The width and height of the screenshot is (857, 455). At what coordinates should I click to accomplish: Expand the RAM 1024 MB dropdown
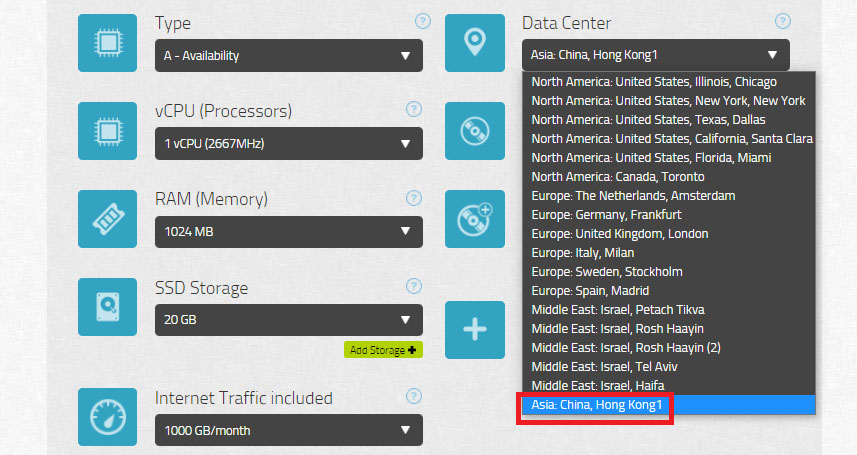[x=289, y=231]
